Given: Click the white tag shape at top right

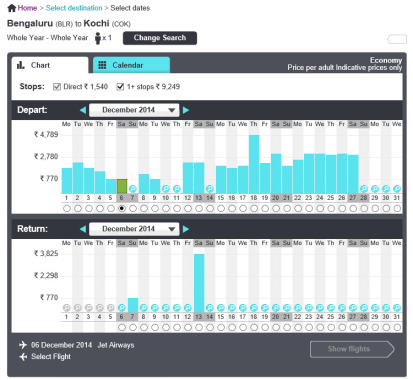Looking at the screenshot, I should point(397,39).
